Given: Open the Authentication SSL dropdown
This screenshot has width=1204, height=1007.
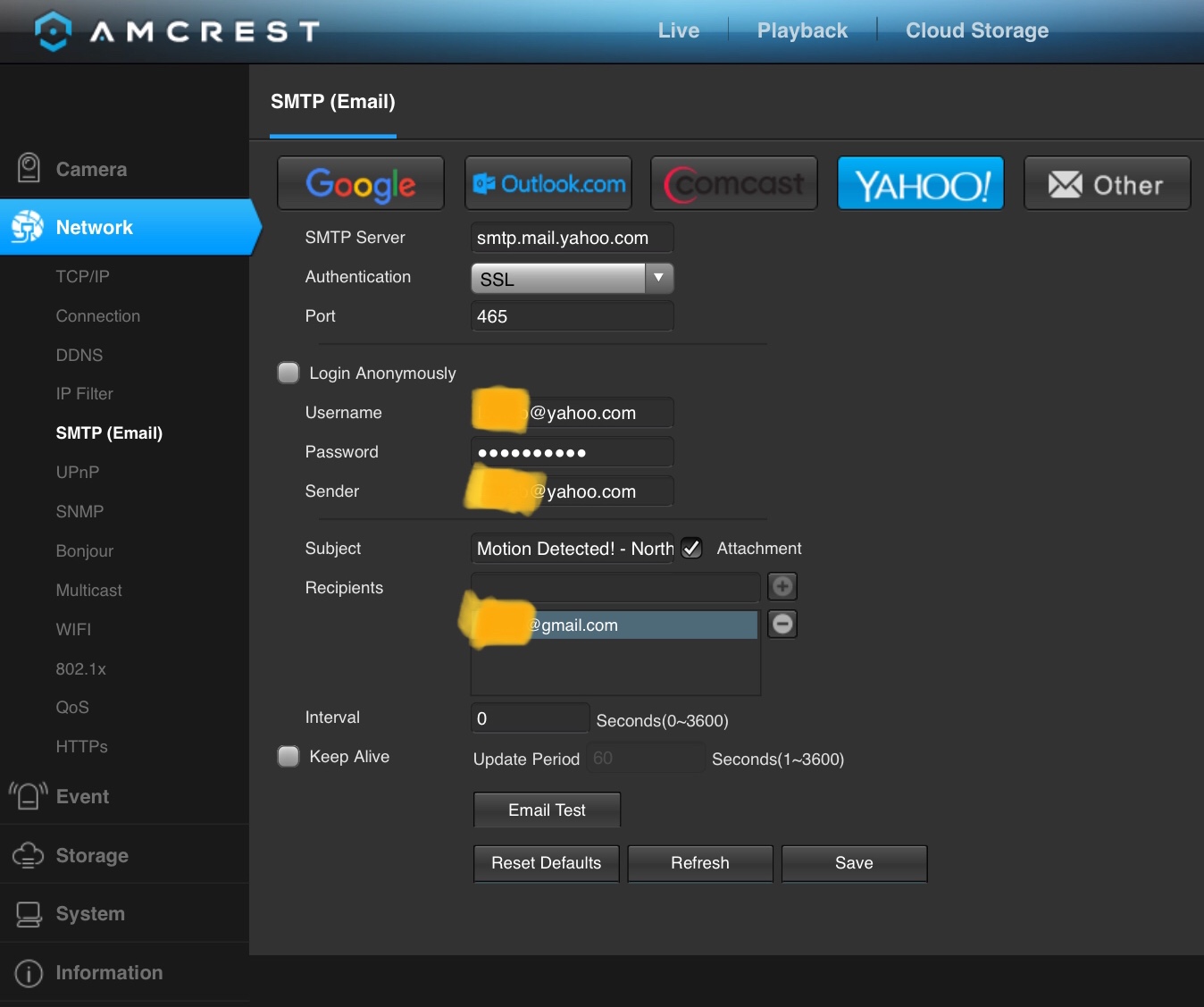Looking at the screenshot, I should [x=572, y=278].
